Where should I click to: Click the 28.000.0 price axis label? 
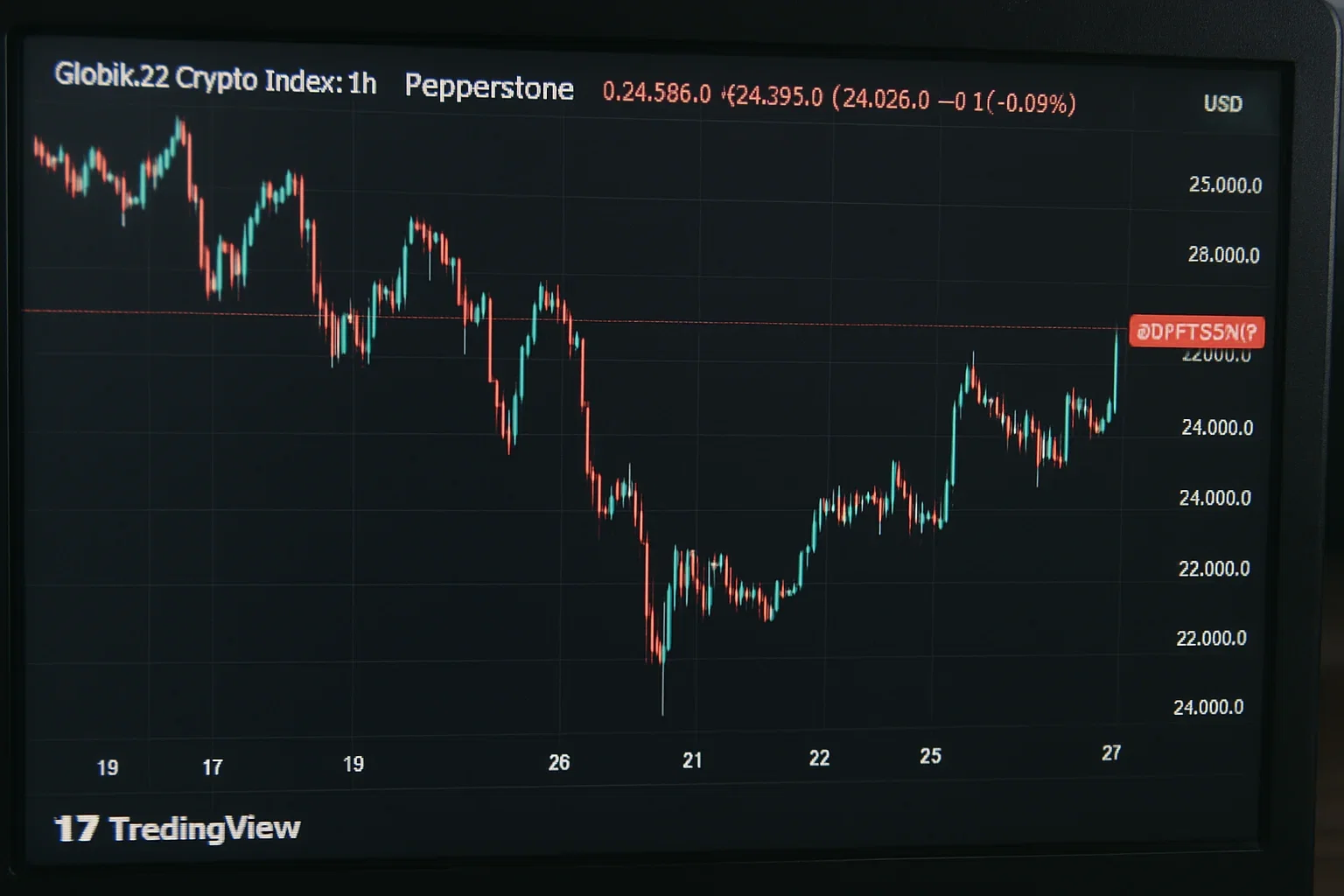tap(1223, 255)
